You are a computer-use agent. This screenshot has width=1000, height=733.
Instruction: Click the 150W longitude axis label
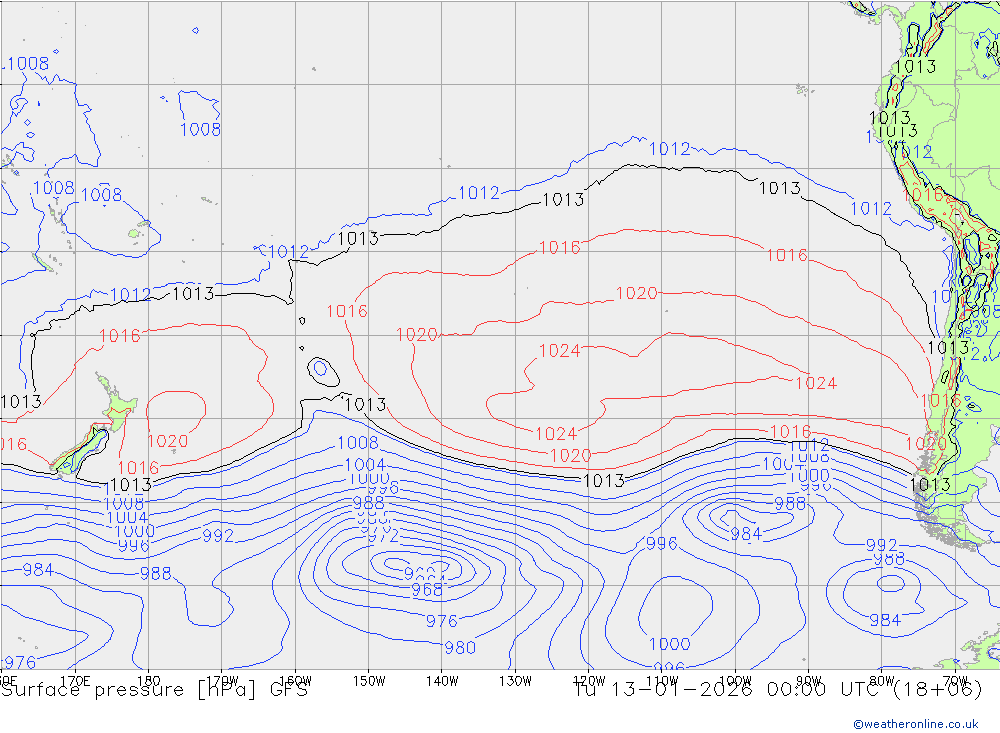pos(369,681)
